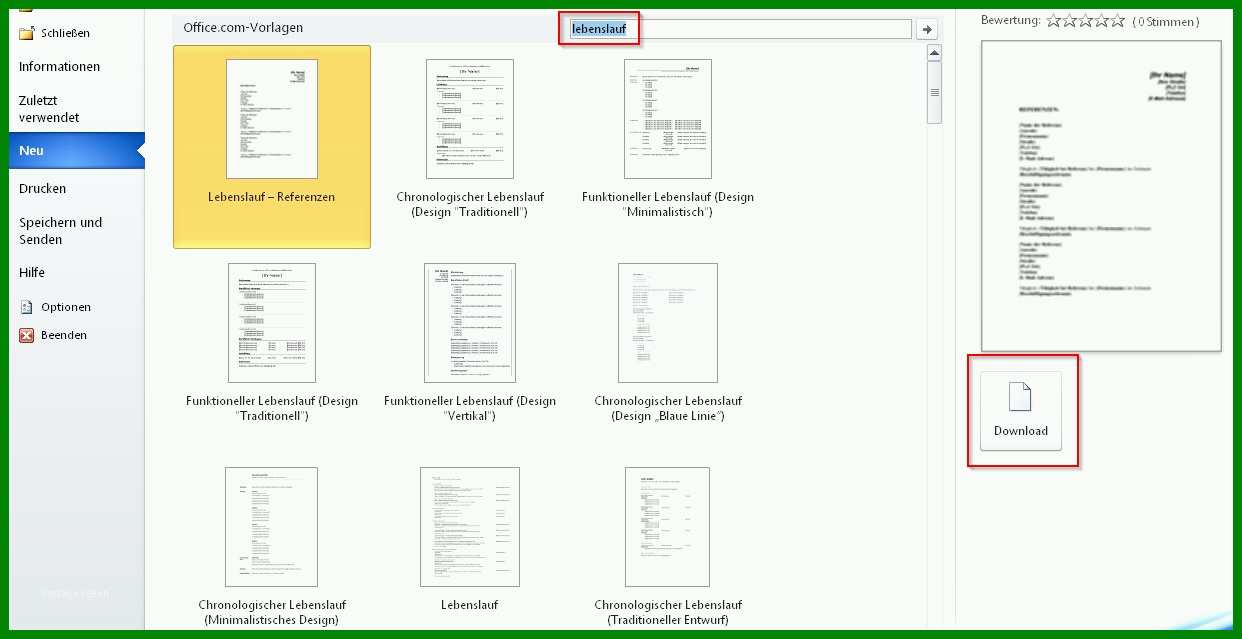Click the Optionen label in sidebar
Image resolution: width=1242 pixels, height=639 pixels.
point(66,307)
